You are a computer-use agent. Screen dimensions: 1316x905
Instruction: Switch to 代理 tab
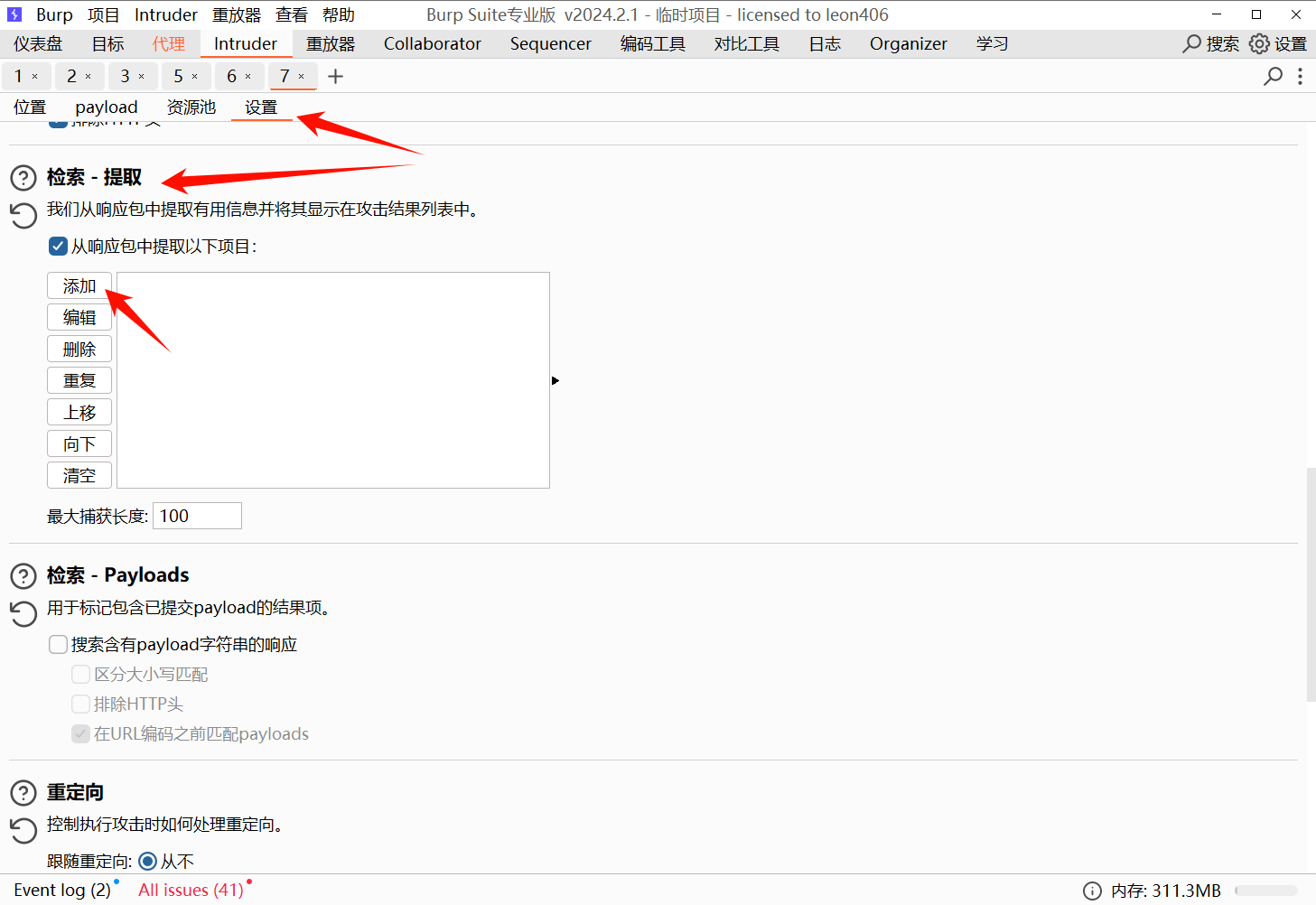(169, 43)
